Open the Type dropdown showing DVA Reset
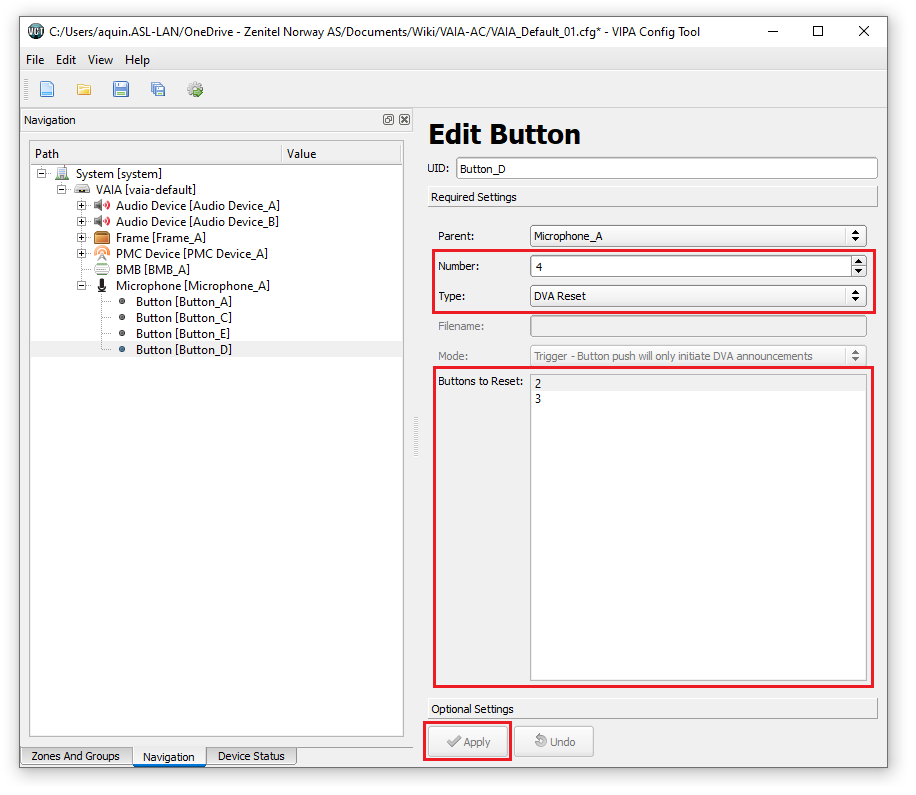 (x=697, y=296)
